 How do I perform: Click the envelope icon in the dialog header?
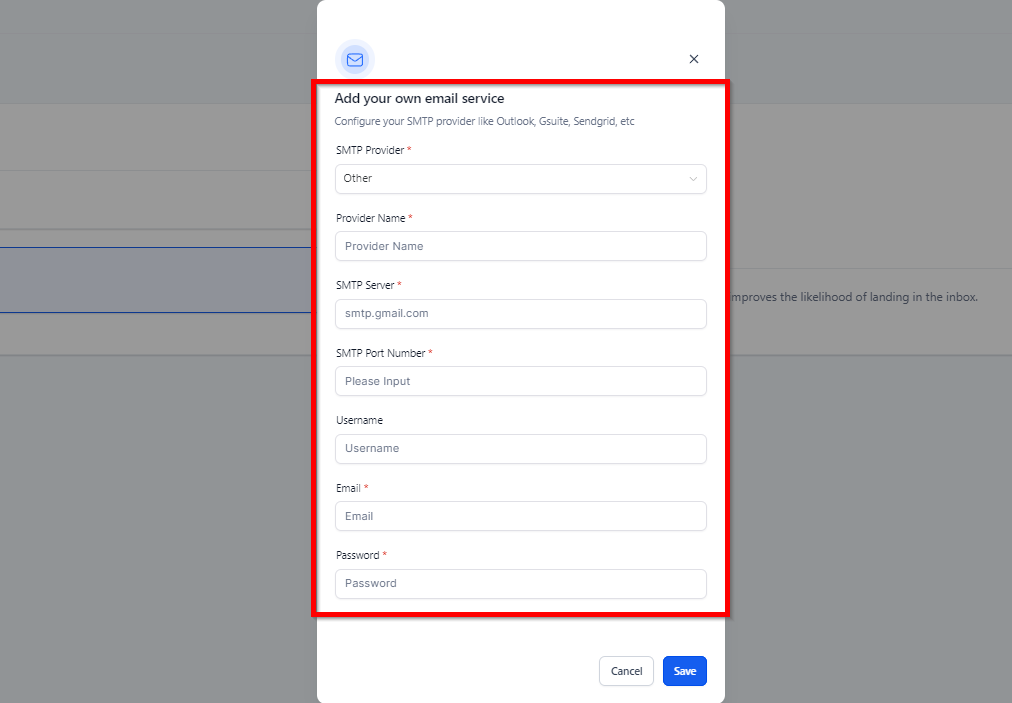pos(355,59)
